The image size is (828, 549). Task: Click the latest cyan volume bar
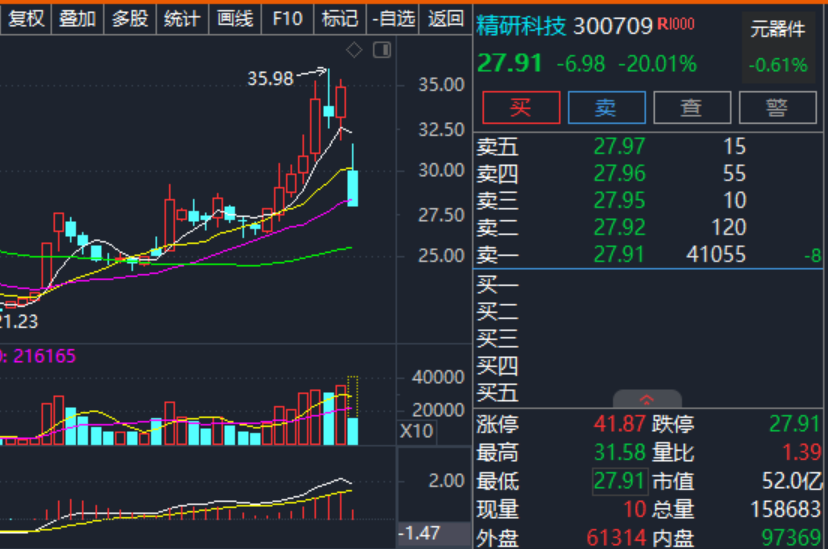353,431
